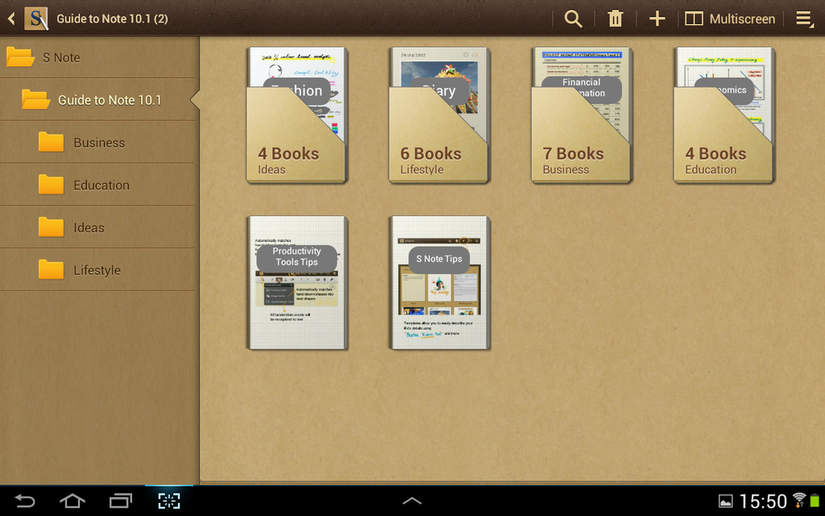Open the 4 Books Ideas folder card
The image size is (825, 516).
coord(297,115)
